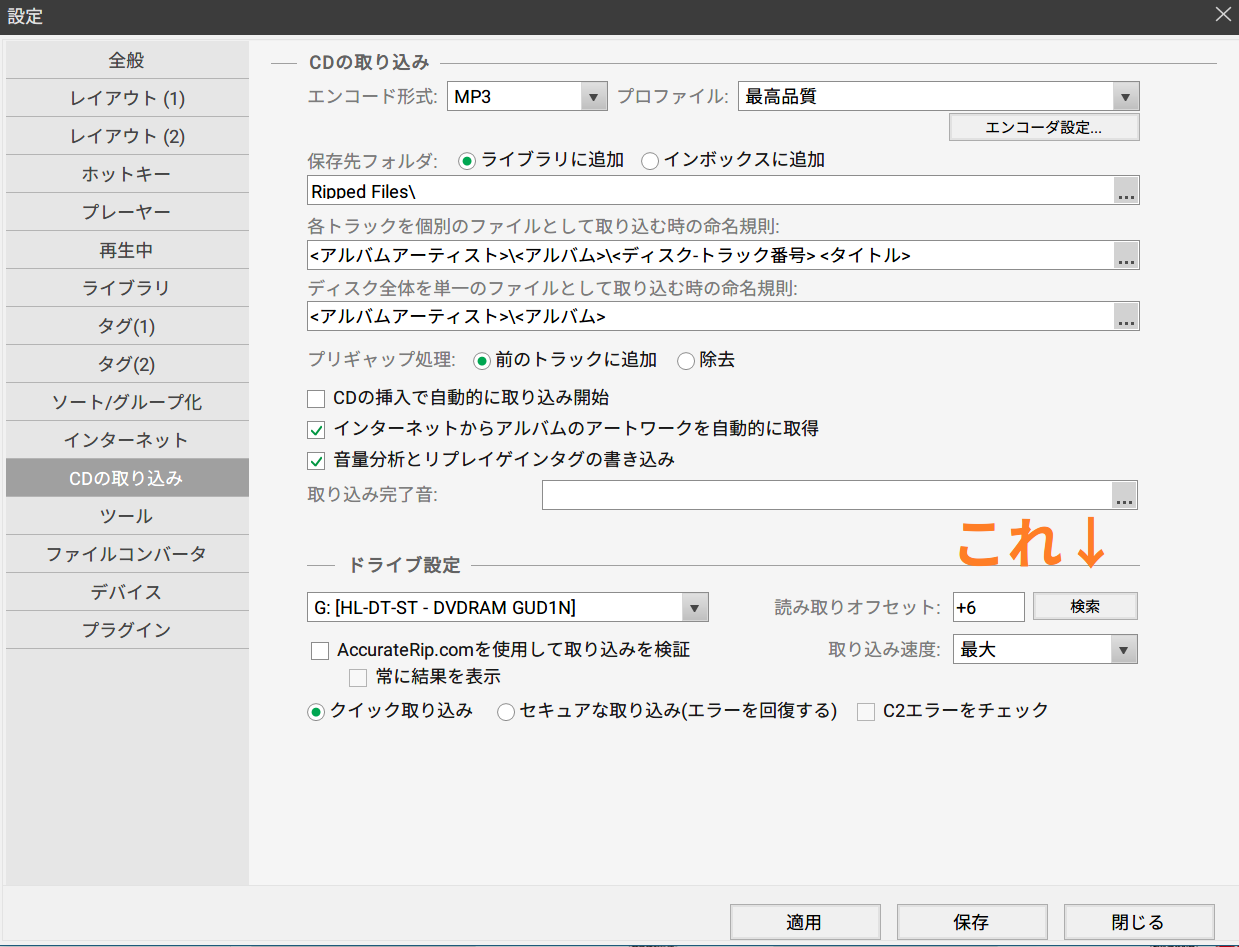Click the 適用 button
This screenshot has height=947, width=1239.
point(805,922)
